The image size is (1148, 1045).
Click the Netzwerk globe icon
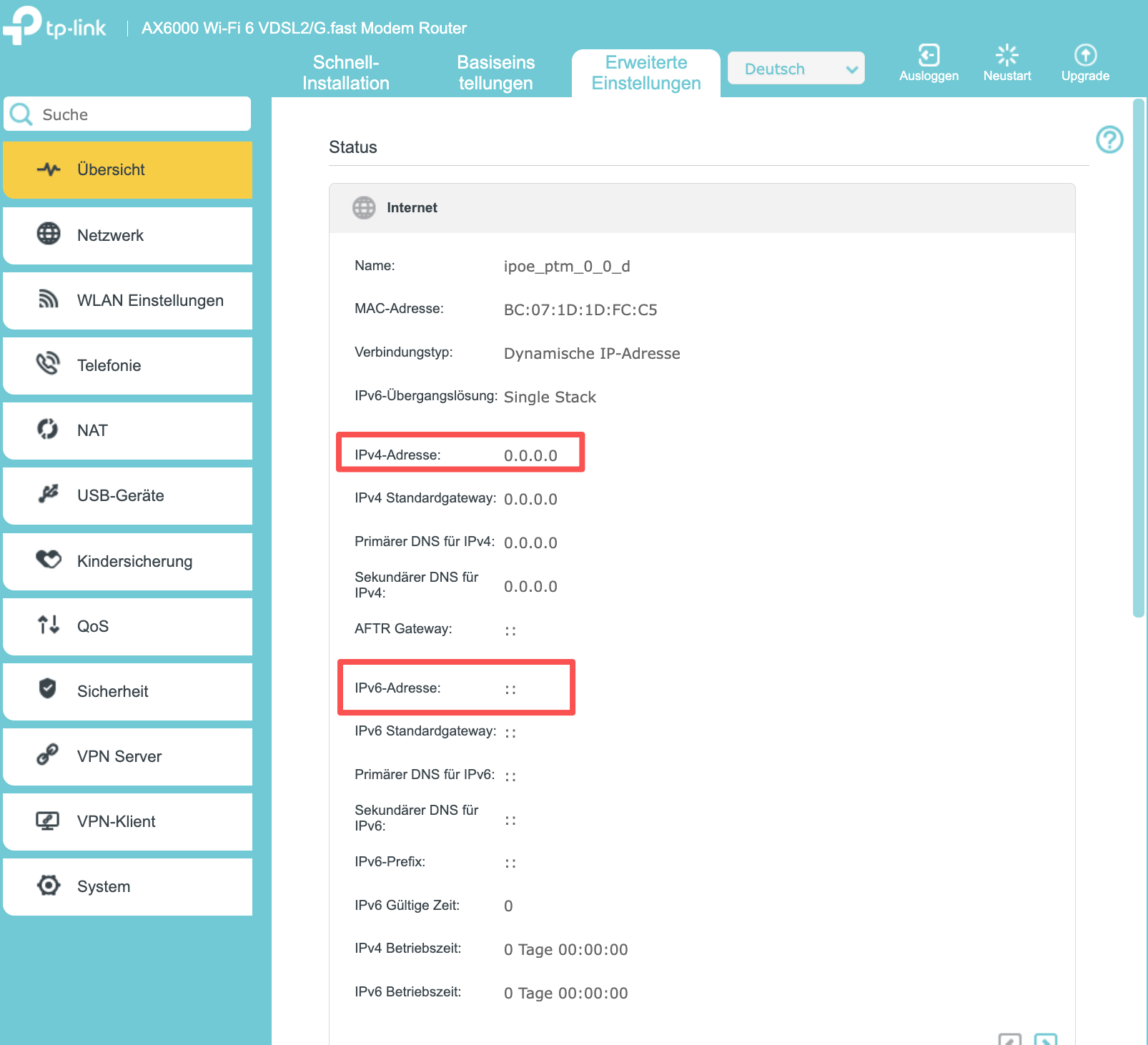49,234
